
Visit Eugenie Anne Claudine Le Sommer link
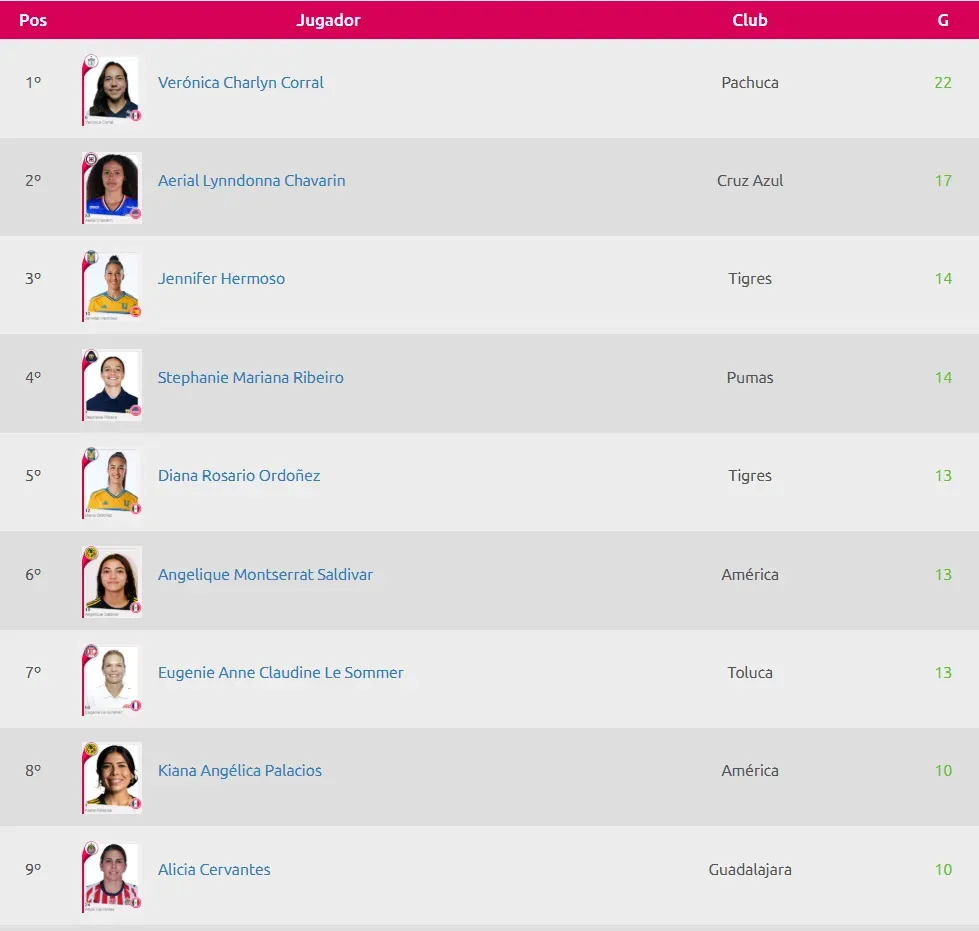coord(280,673)
